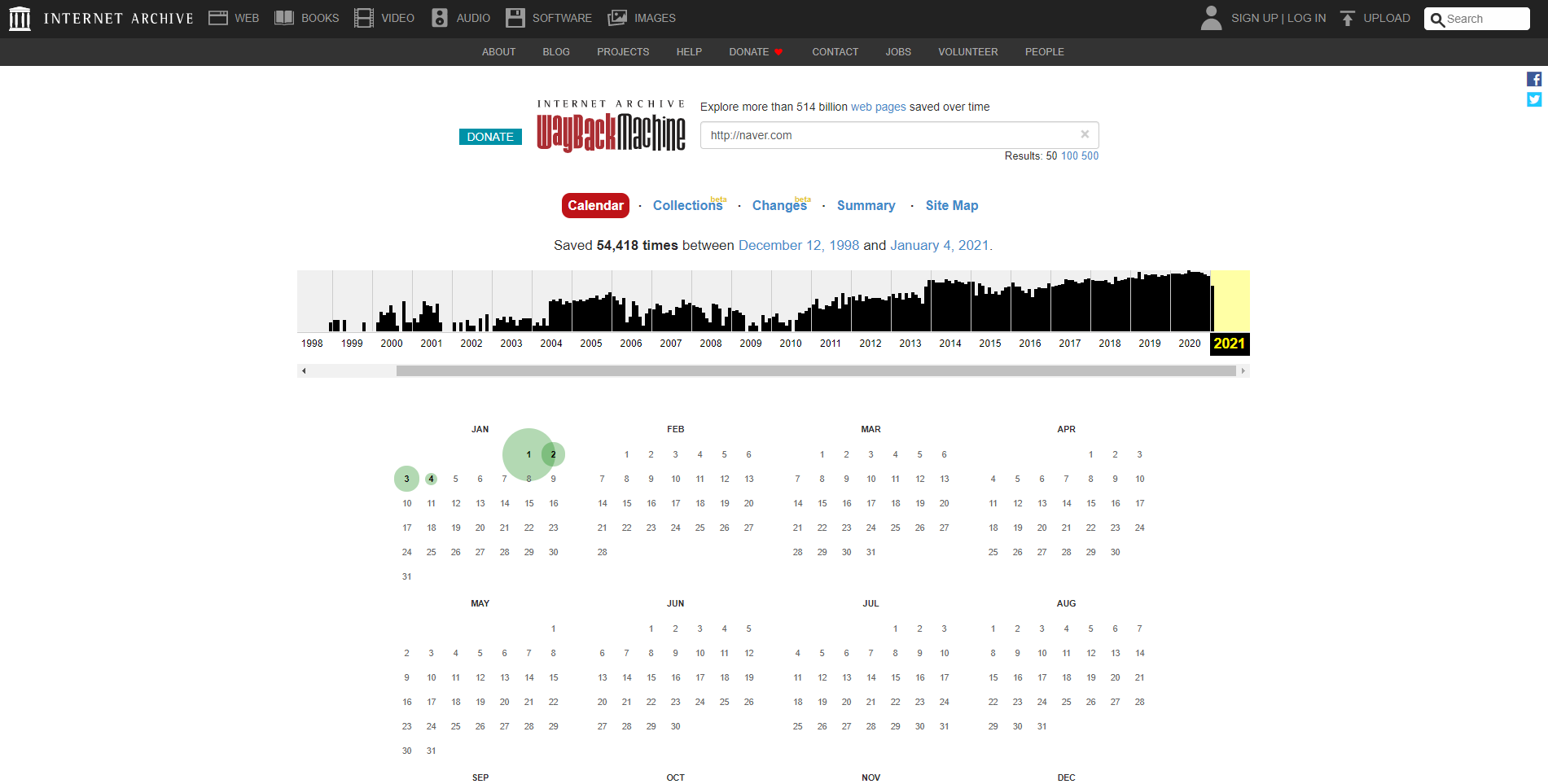Viewport: 1548px width, 784px height.
Task: Share page via Twitter icon
Action: 1534,99
